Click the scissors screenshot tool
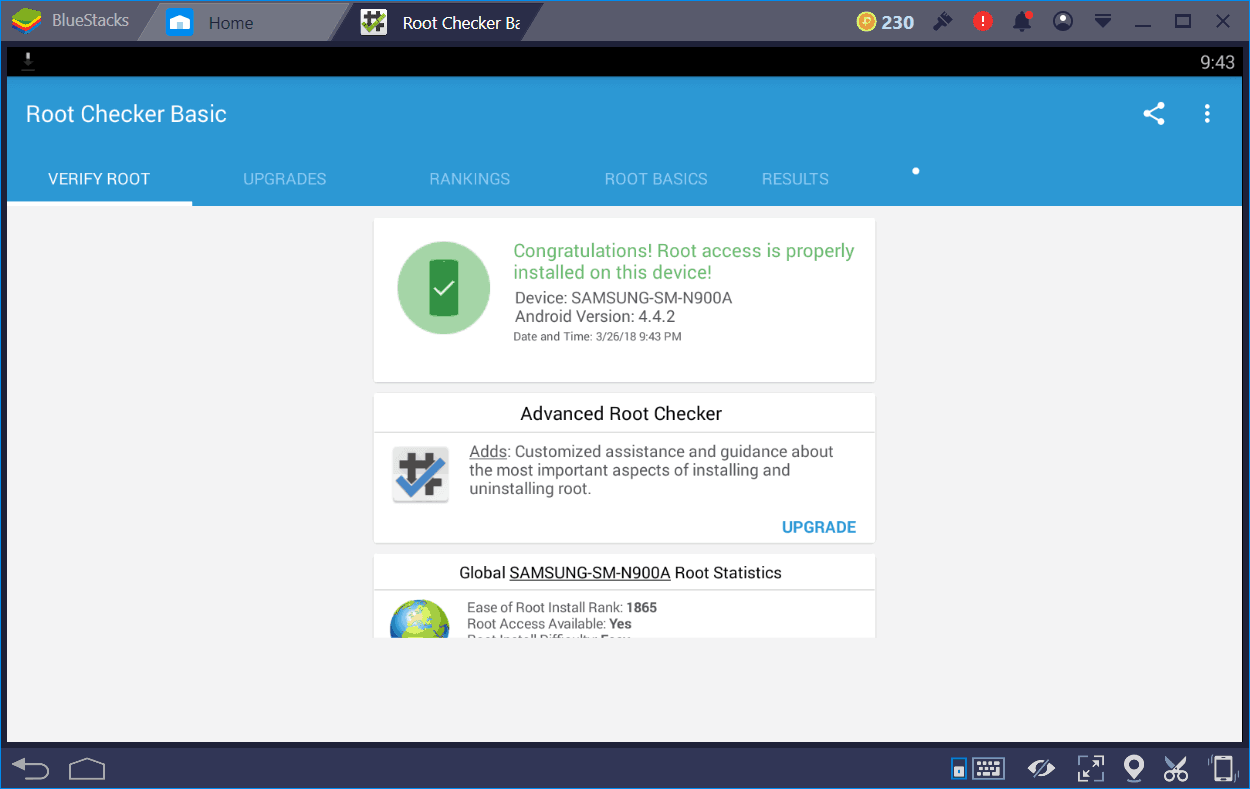 click(x=1176, y=768)
